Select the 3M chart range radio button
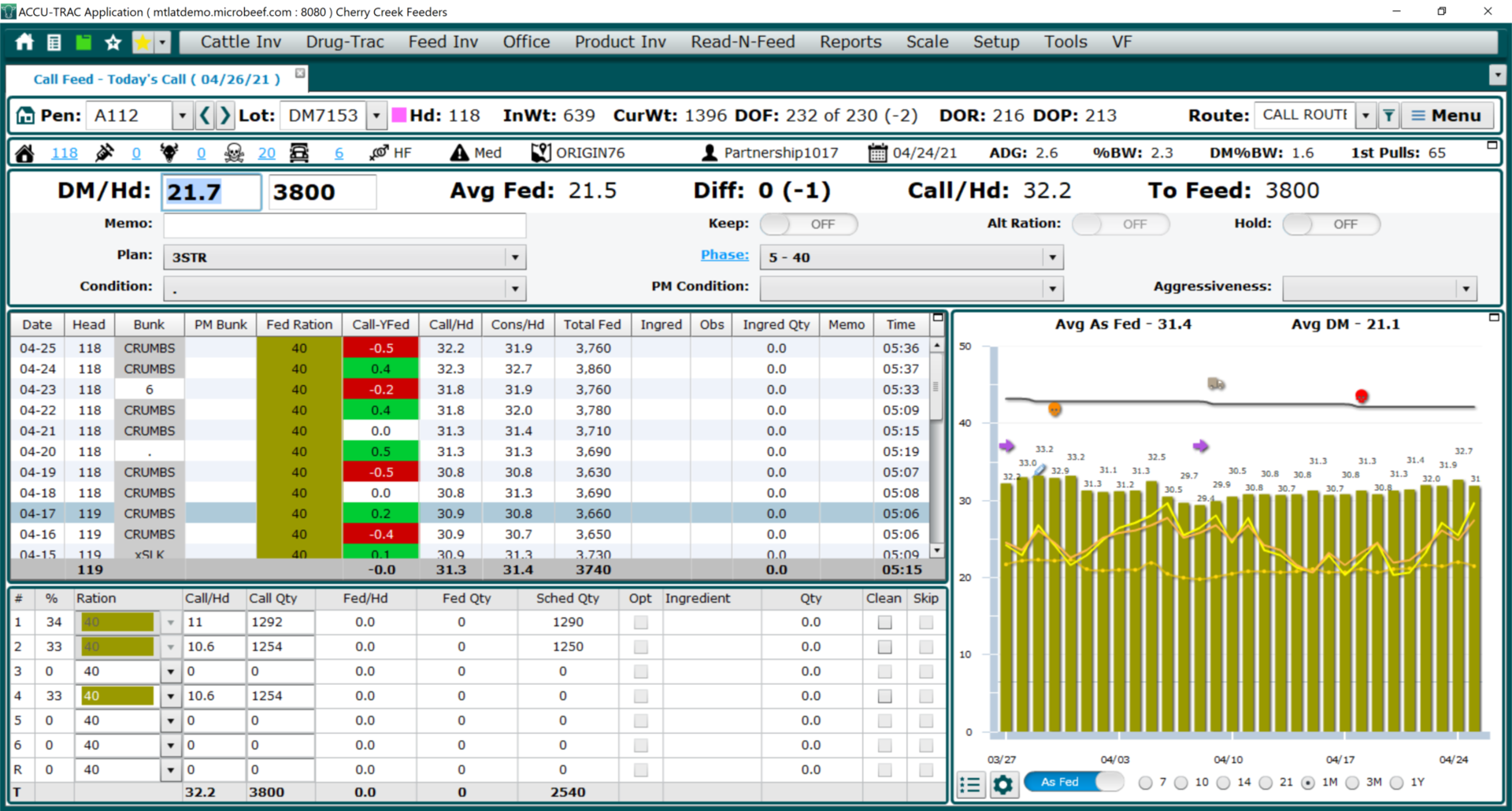The width and height of the screenshot is (1512, 811). coord(1352,783)
